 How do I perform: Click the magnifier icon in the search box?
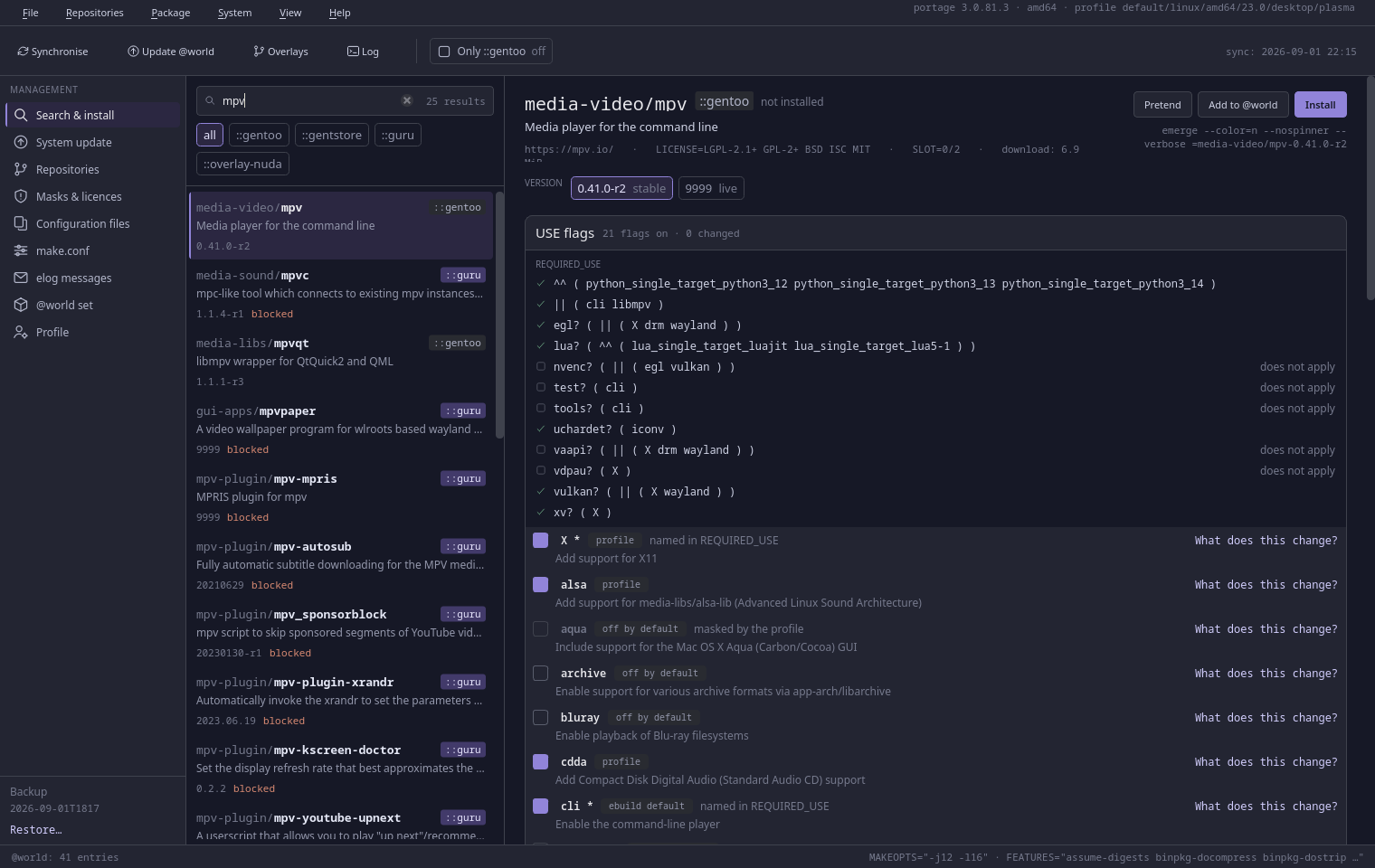(210, 101)
